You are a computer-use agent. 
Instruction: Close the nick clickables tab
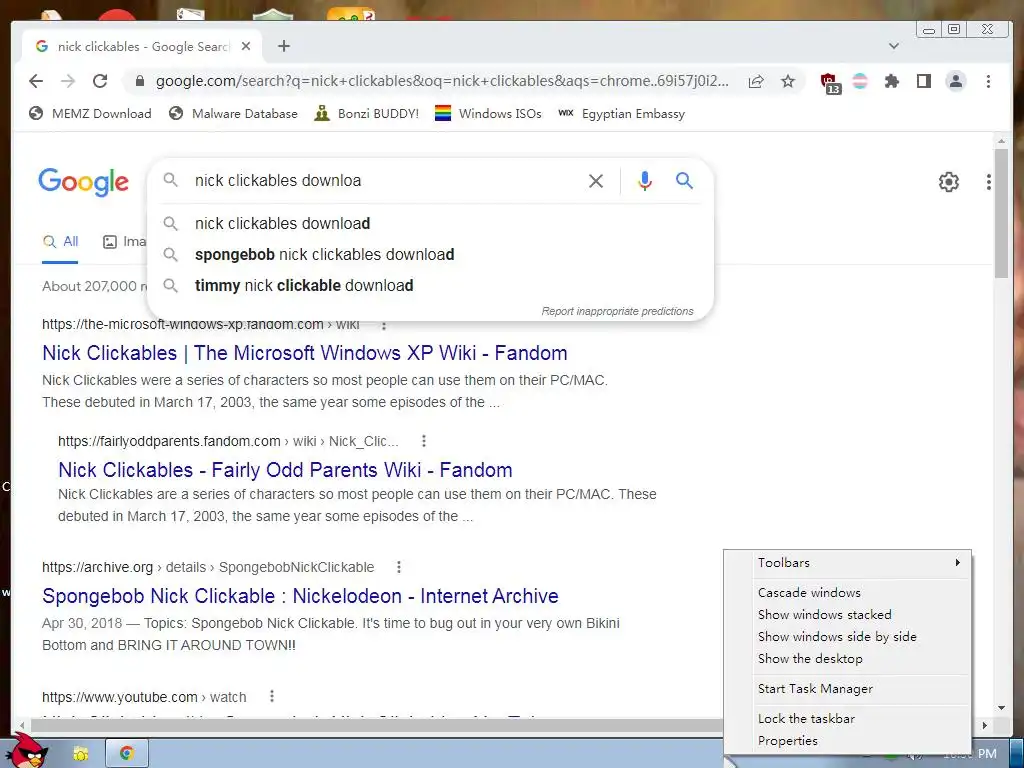(x=246, y=46)
